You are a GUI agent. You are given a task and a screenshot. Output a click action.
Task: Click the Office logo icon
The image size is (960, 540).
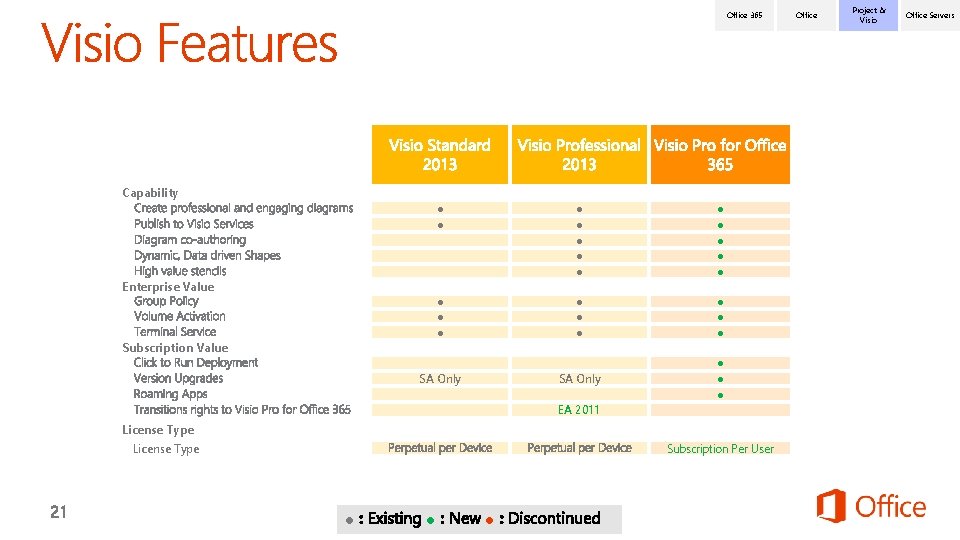tap(831, 506)
